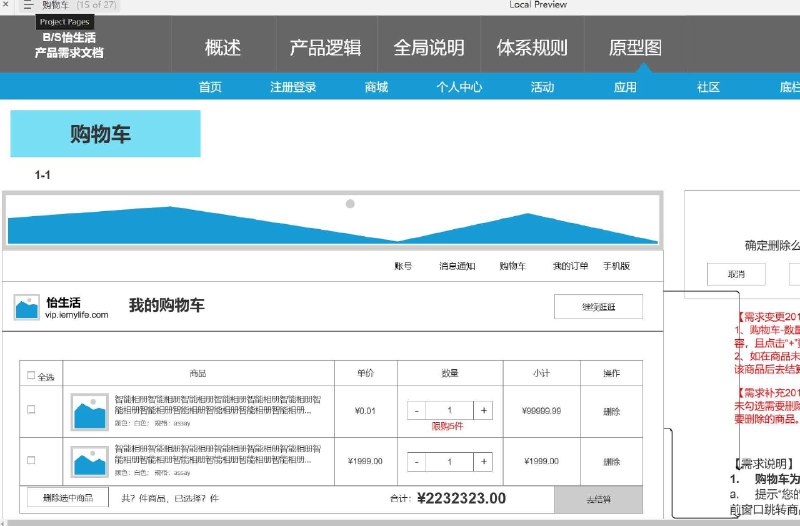Increase quantity of the ¥0.01 item
This screenshot has height=526, width=800.
point(483,411)
